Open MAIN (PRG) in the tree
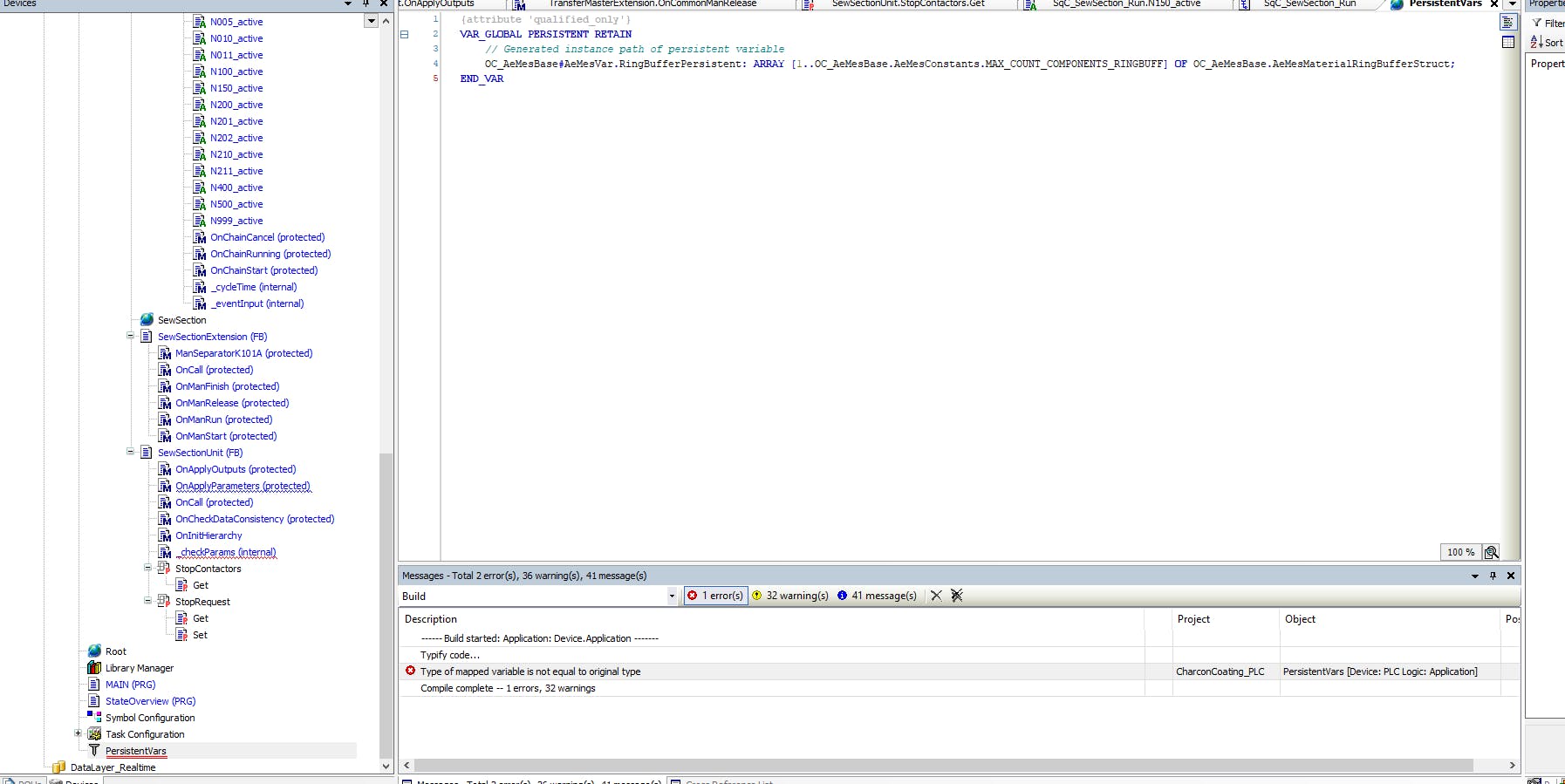 130,685
